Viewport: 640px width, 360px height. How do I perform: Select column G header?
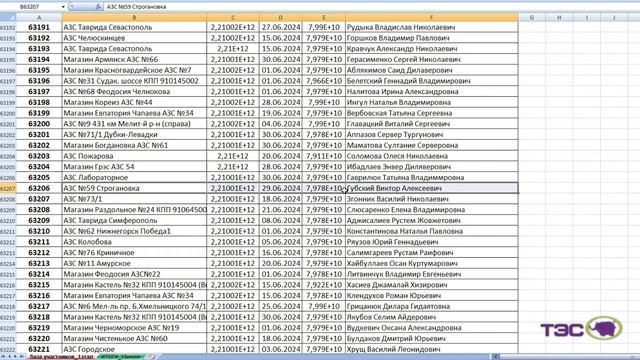[532, 17]
